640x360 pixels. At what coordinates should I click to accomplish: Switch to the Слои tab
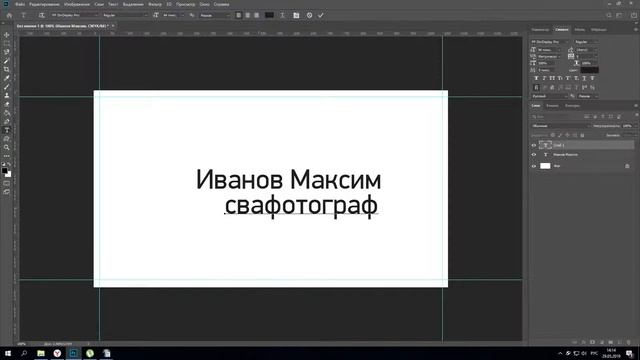(536, 106)
